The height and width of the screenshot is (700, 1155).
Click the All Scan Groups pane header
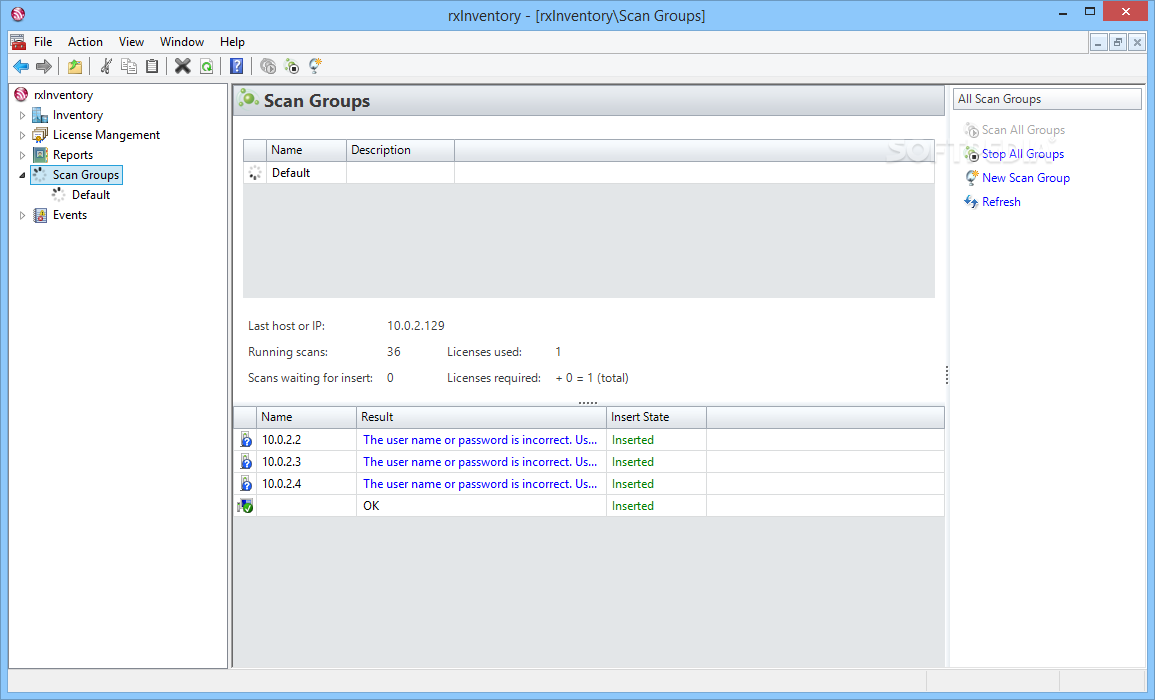point(1047,99)
